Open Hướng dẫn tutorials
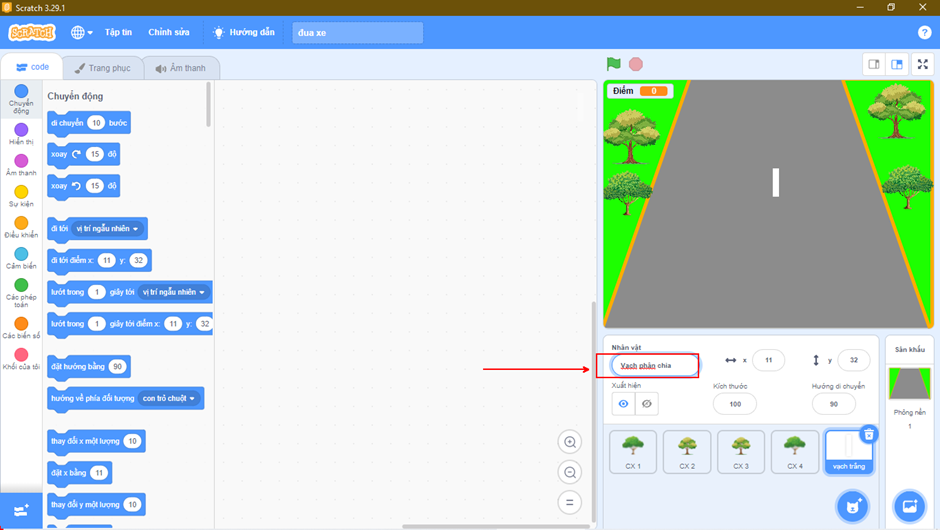The image size is (940, 530). (x=244, y=32)
